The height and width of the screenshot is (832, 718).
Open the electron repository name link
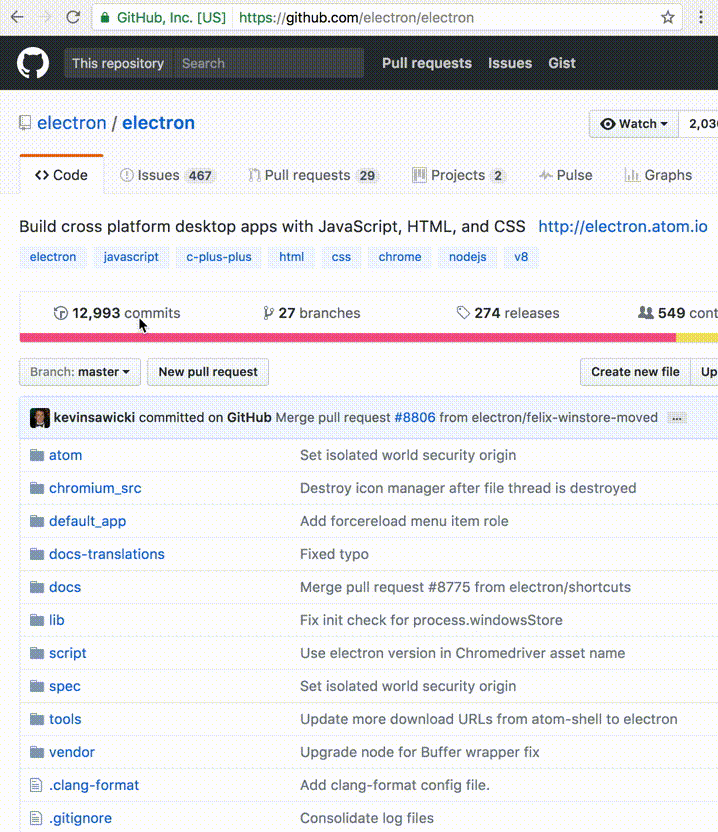tap(158, 123)
